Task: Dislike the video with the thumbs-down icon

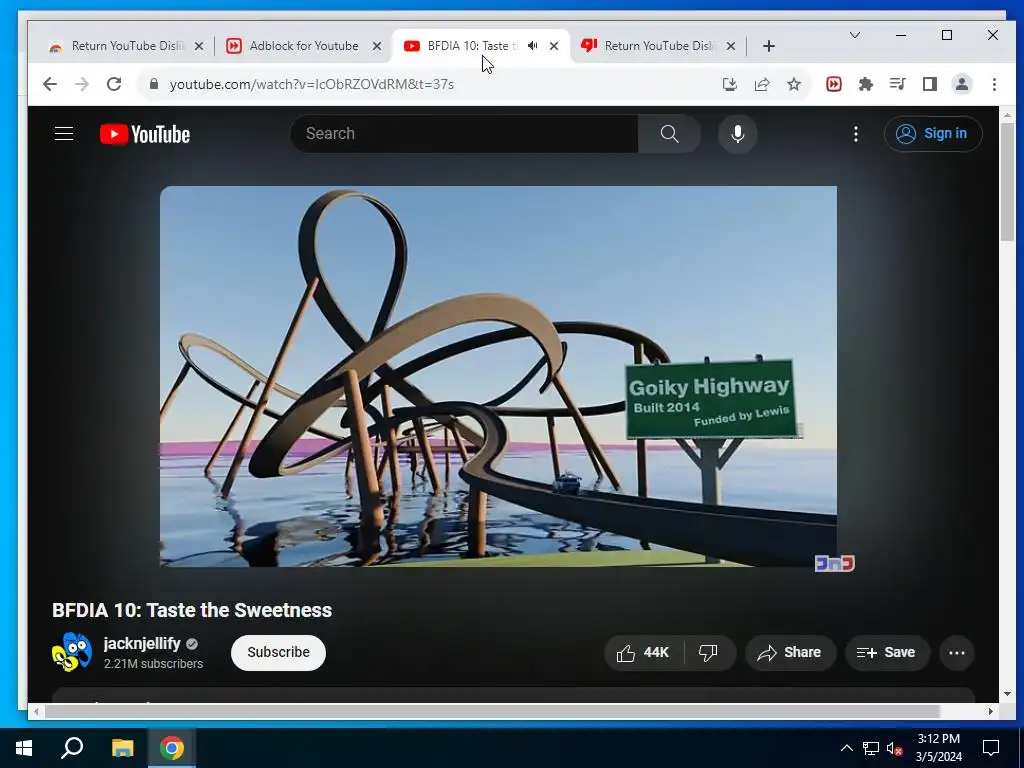Action: click(709, 652)
